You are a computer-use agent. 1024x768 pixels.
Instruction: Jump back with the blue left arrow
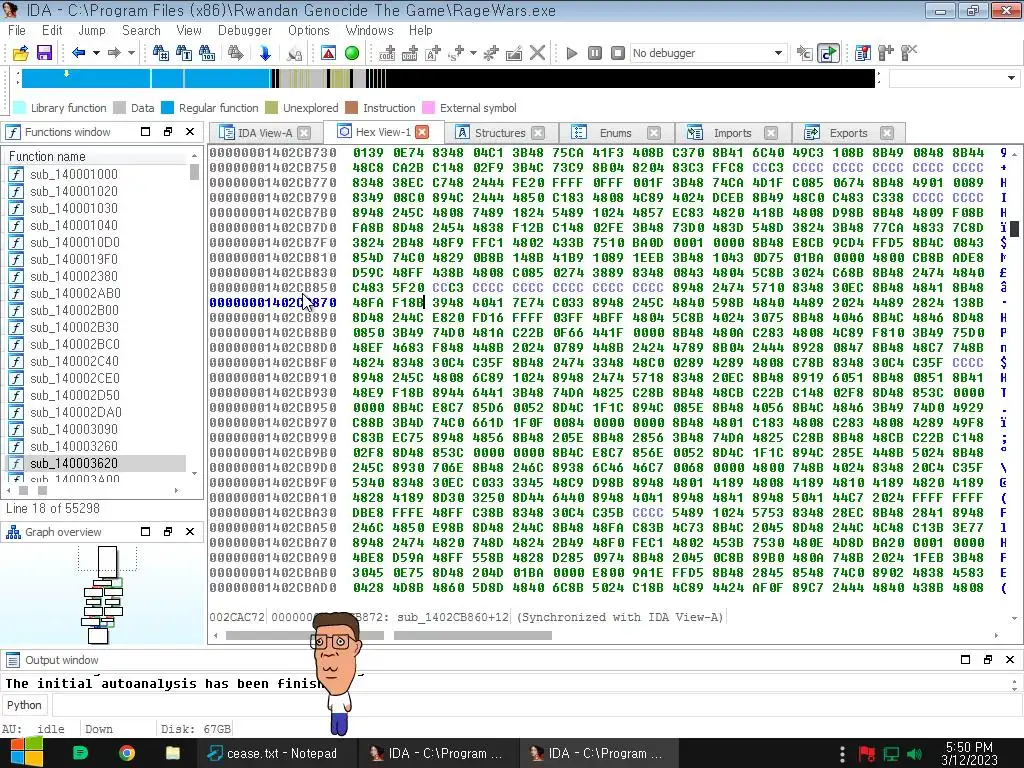pyautogui.click(x=78, y=53)
